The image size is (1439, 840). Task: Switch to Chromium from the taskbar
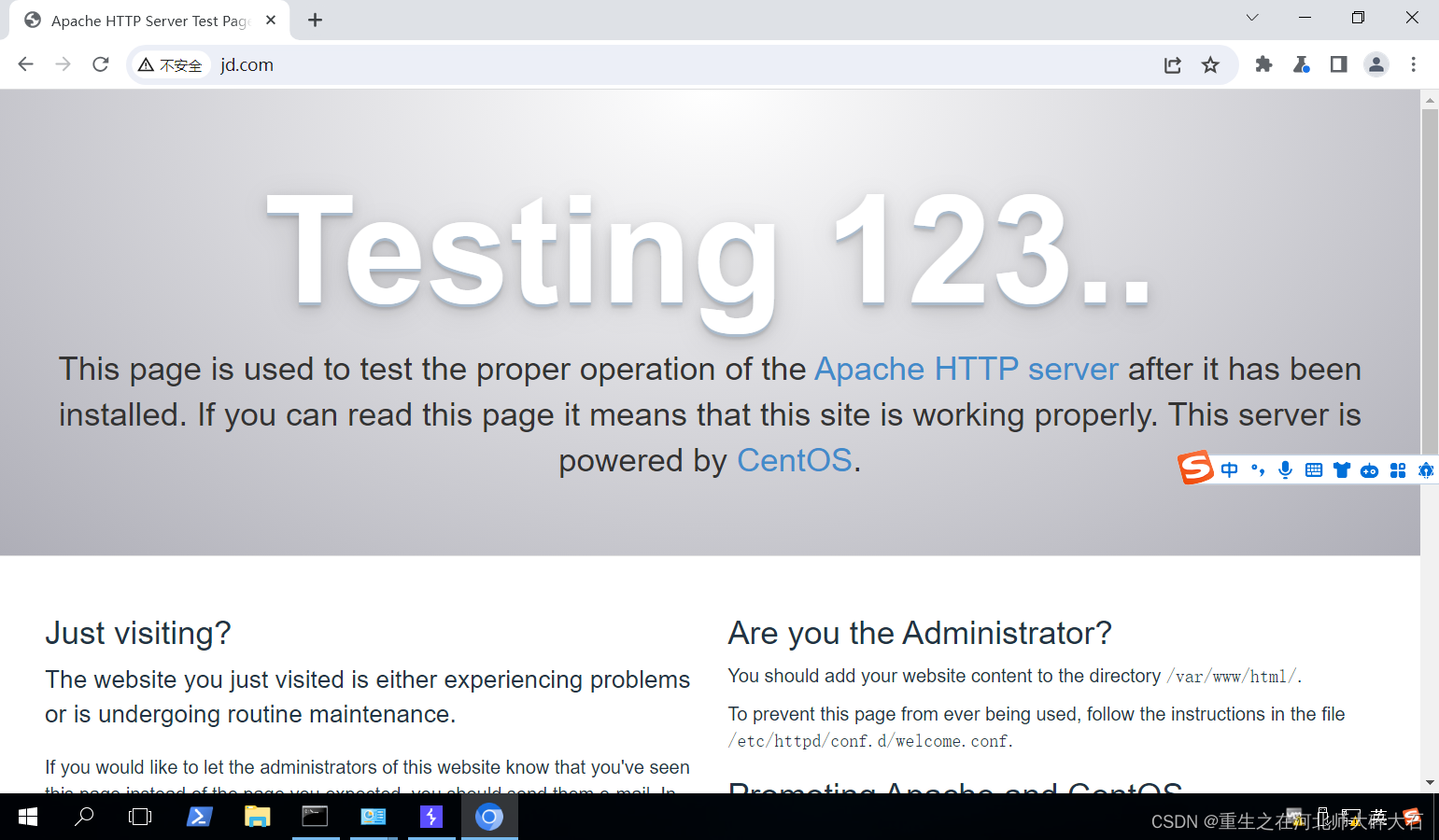(489, 817)
